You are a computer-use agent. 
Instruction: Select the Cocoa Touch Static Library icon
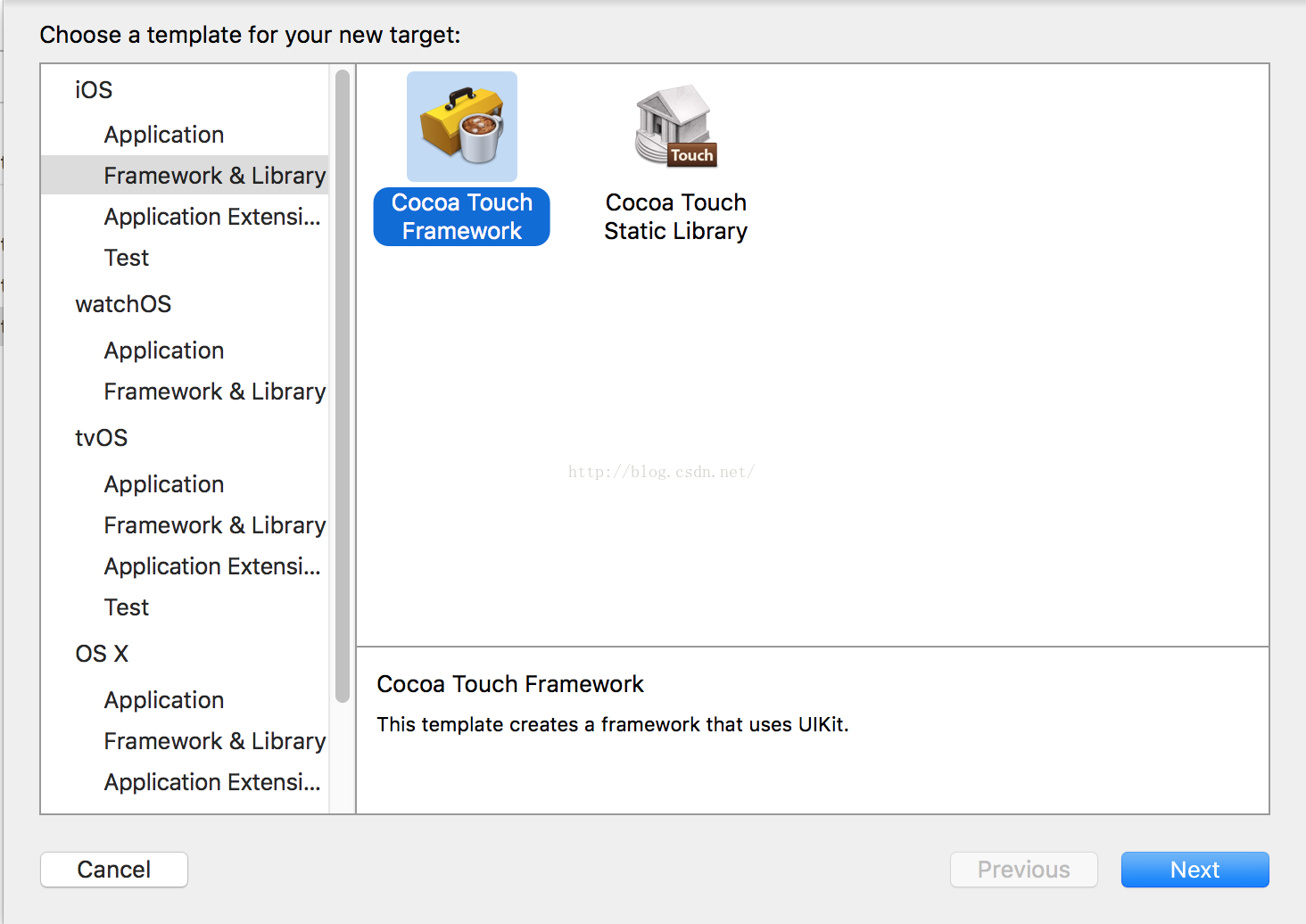click(x=675, y=127)
